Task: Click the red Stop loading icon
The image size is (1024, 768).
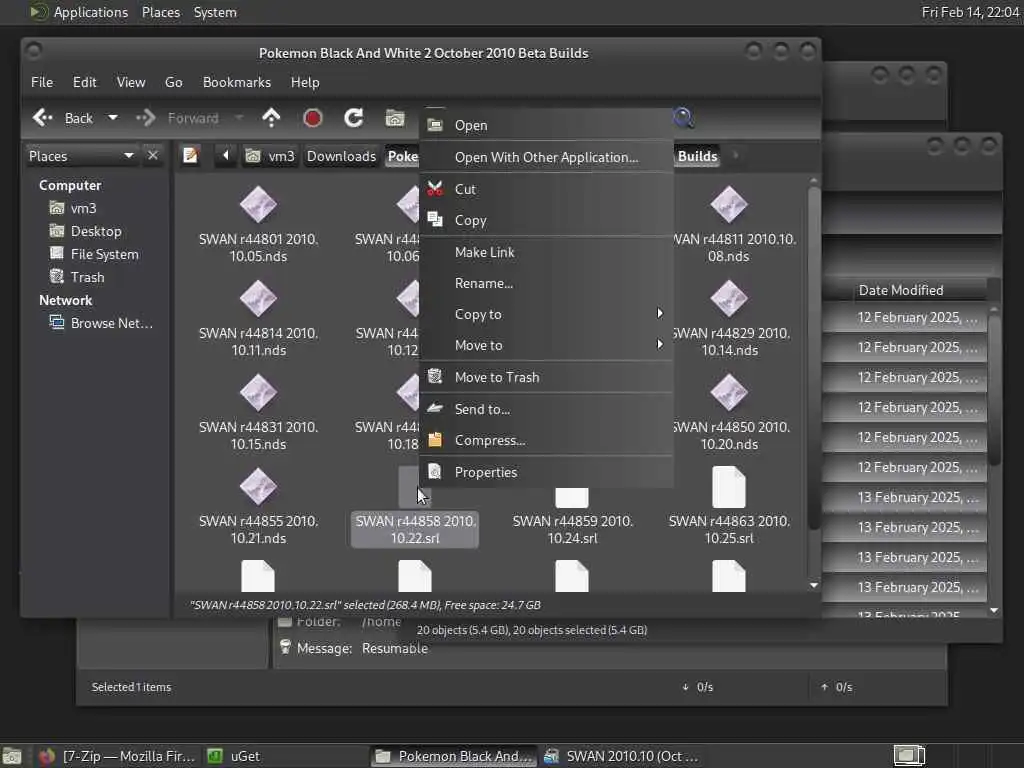Action: (x=313, y=118)
